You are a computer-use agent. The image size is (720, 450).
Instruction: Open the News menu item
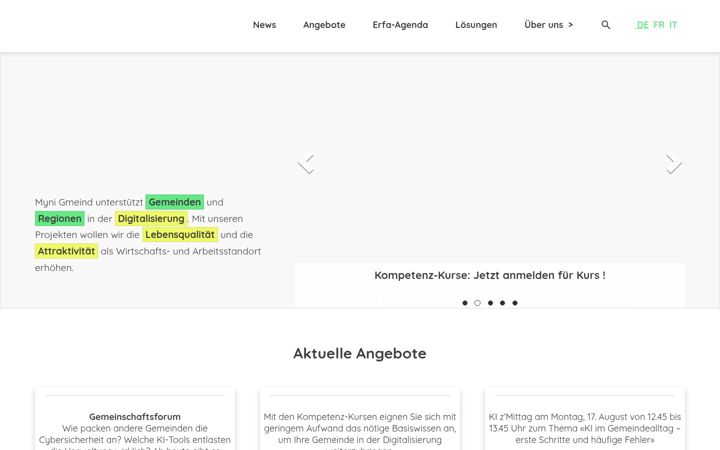tap(264, 25)
